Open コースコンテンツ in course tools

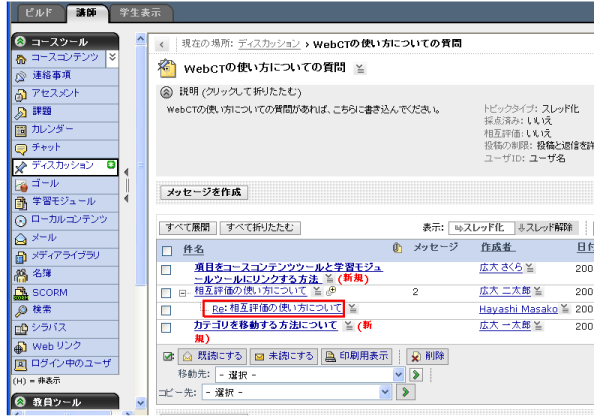pos(64,57)
